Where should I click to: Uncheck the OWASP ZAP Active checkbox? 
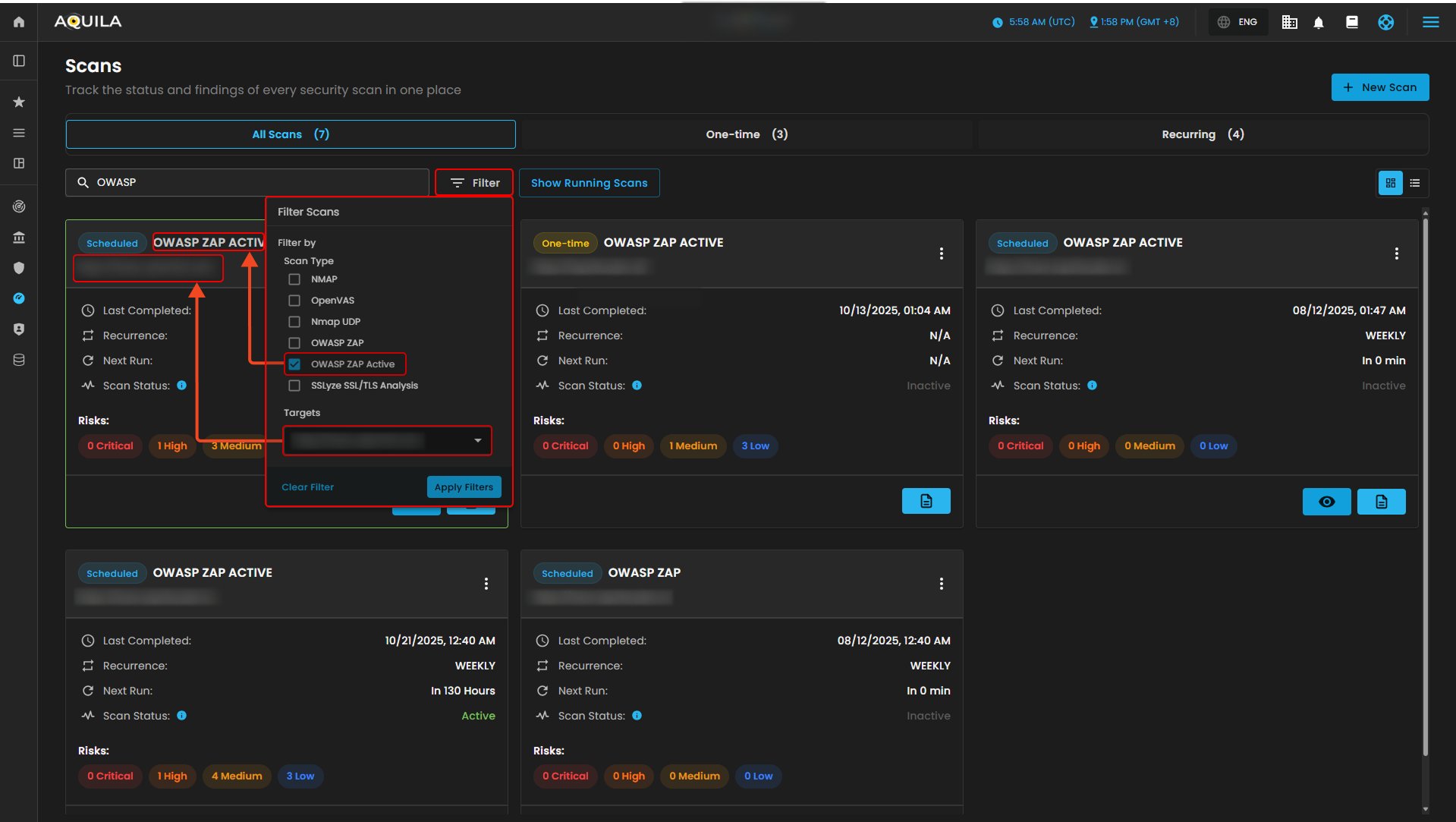click(x=294, y=364)
